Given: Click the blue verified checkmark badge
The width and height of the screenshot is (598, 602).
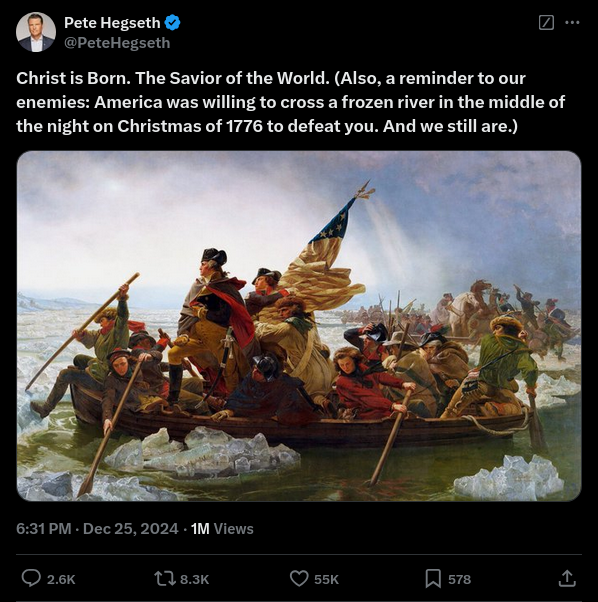Looking at the screenshot, I should coord(172,23).
